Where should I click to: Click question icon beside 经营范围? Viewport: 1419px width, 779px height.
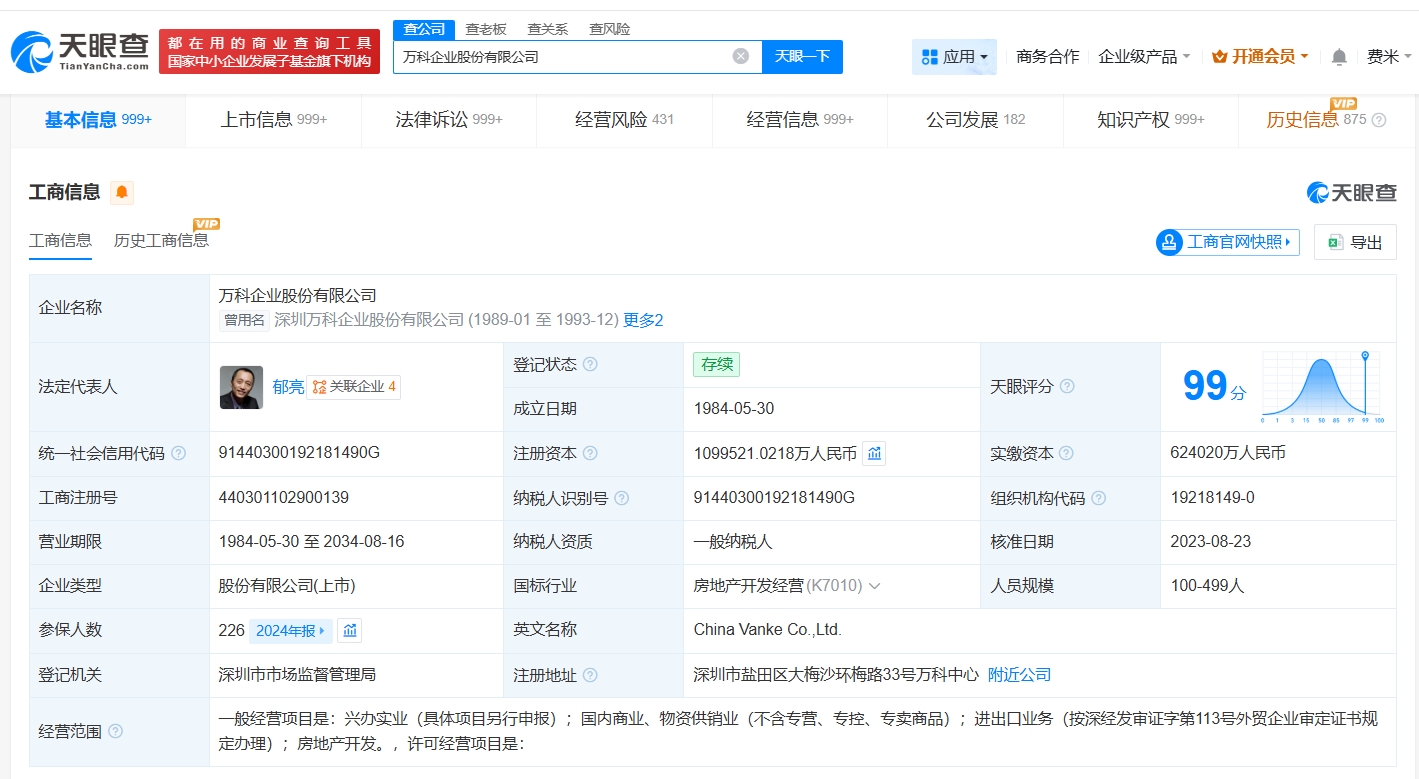(x=115, y=731)
